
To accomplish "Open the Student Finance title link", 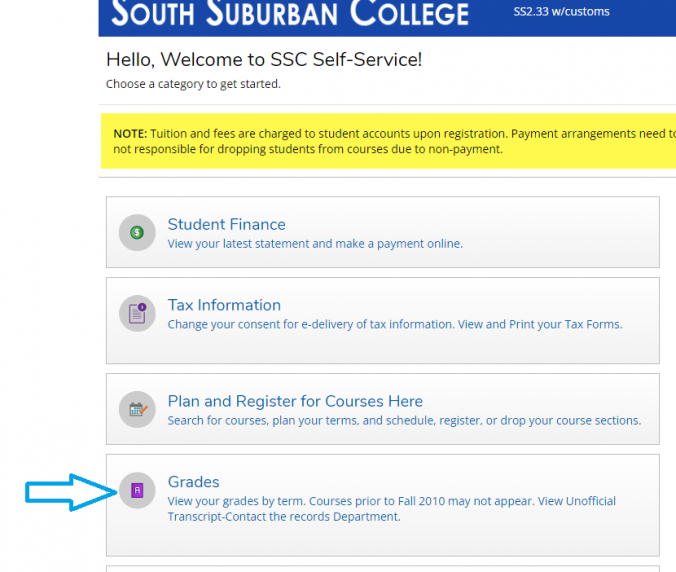I will 226,224.
